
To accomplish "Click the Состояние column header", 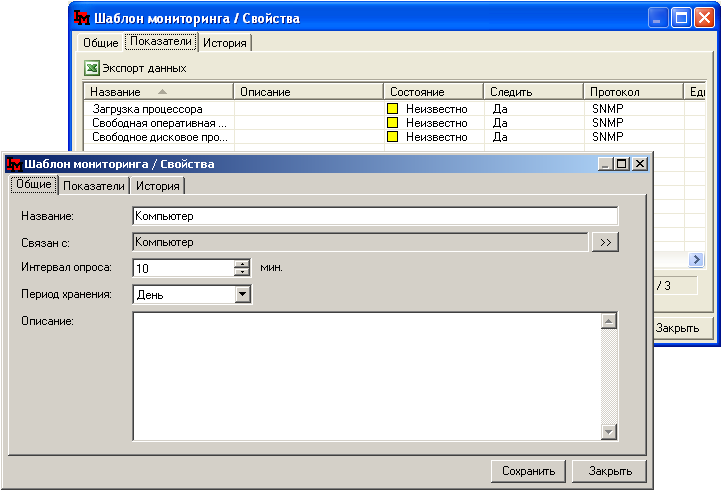I will (x=434, y=92).
